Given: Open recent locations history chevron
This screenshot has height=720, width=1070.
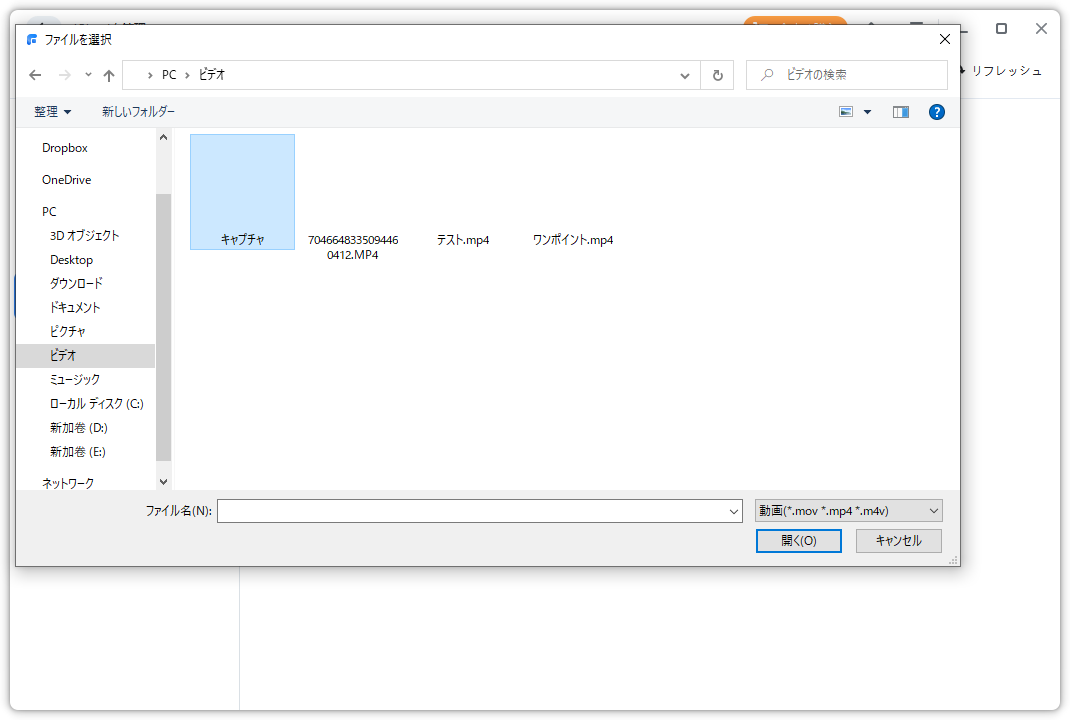Looking at the screenshot, I should (88, 75).
